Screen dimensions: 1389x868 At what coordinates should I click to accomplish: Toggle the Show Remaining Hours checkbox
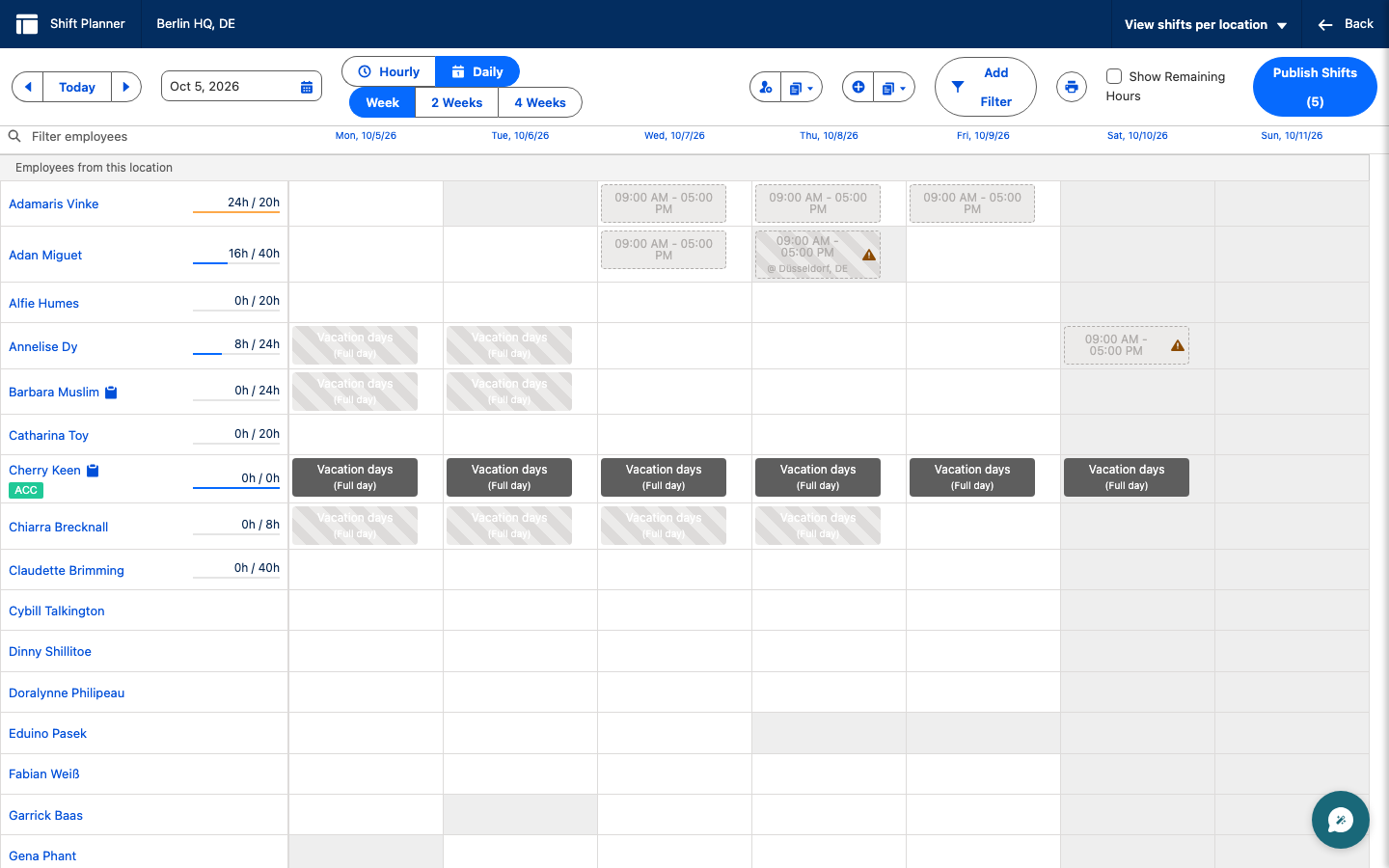(1114, 76)
